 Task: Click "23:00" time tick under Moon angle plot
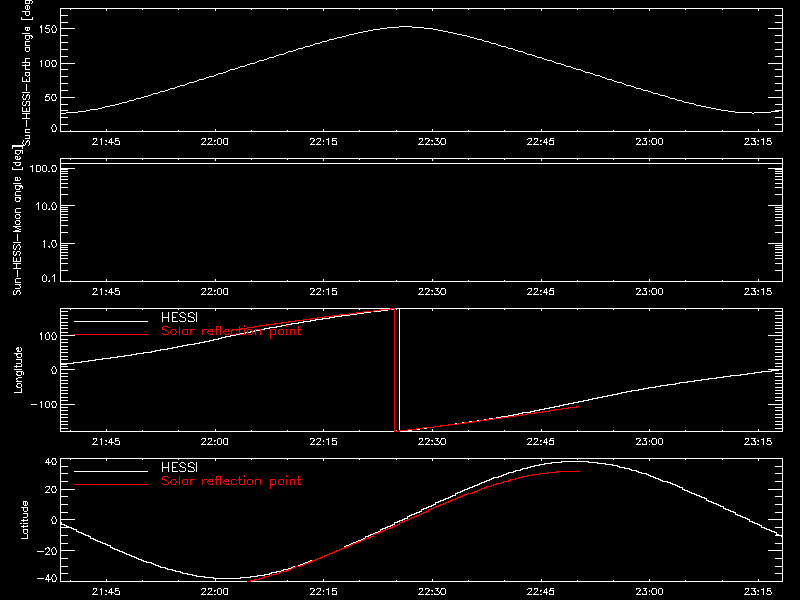point(649,292)
